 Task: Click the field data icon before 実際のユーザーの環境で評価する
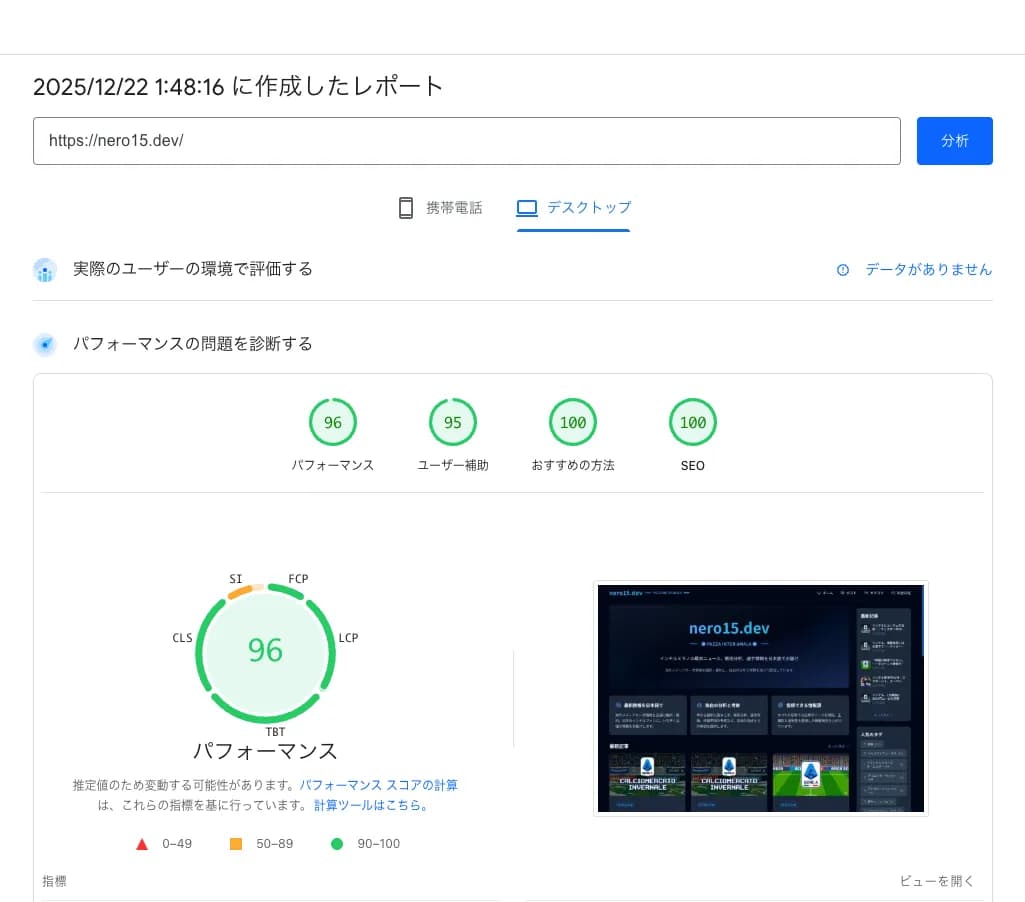[45, 269]
